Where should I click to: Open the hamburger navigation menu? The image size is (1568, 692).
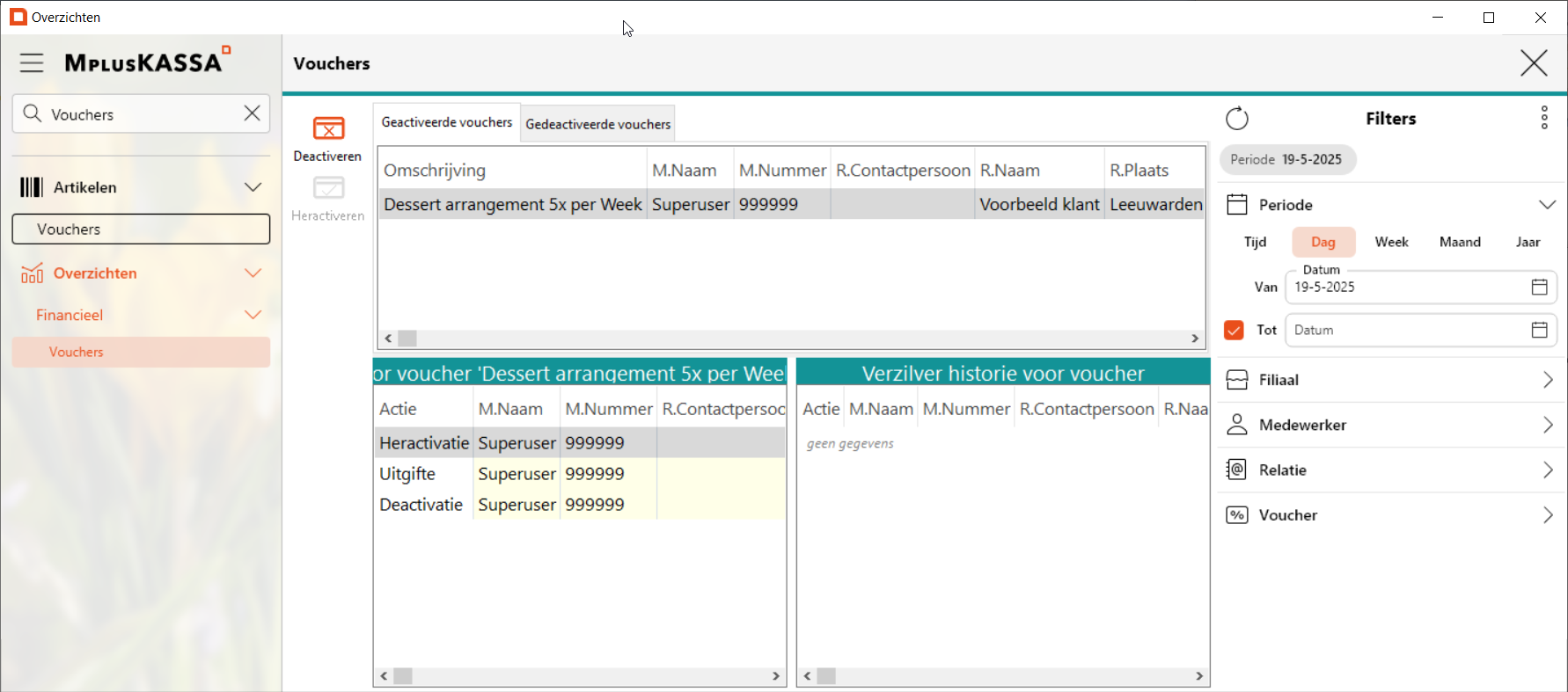click(32, 62)
